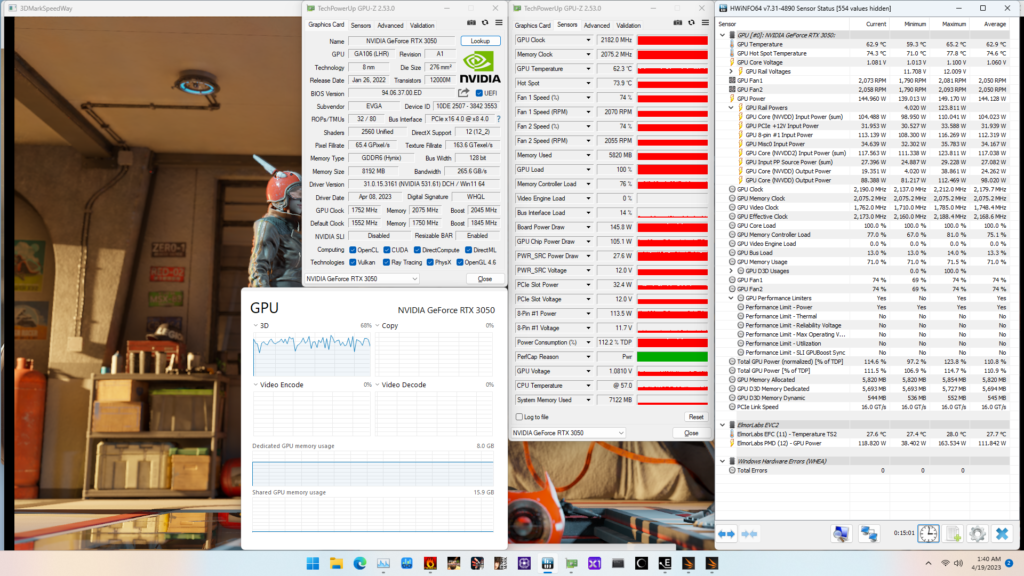Click HWiNFO blue X close sensors icon
1024x576 pixels.
coord(1002,534)
